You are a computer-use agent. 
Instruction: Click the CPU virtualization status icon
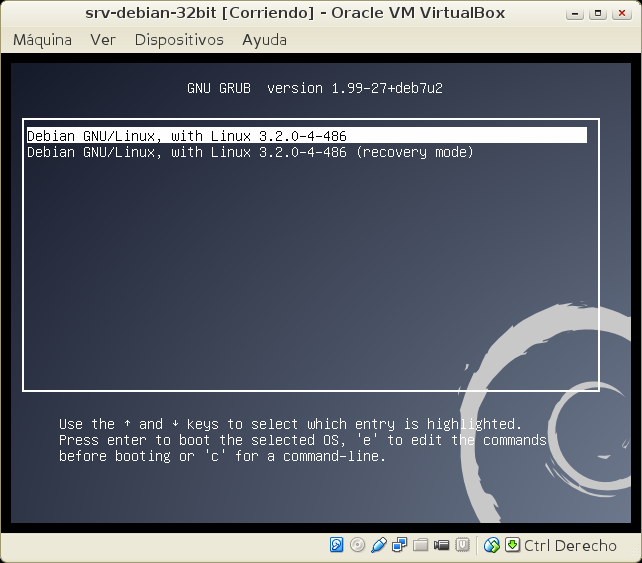click(x=463, y=545)
